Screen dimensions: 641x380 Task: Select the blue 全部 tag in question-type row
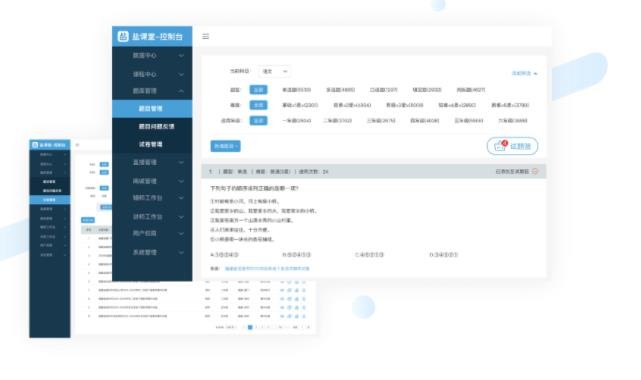point(258,90)
